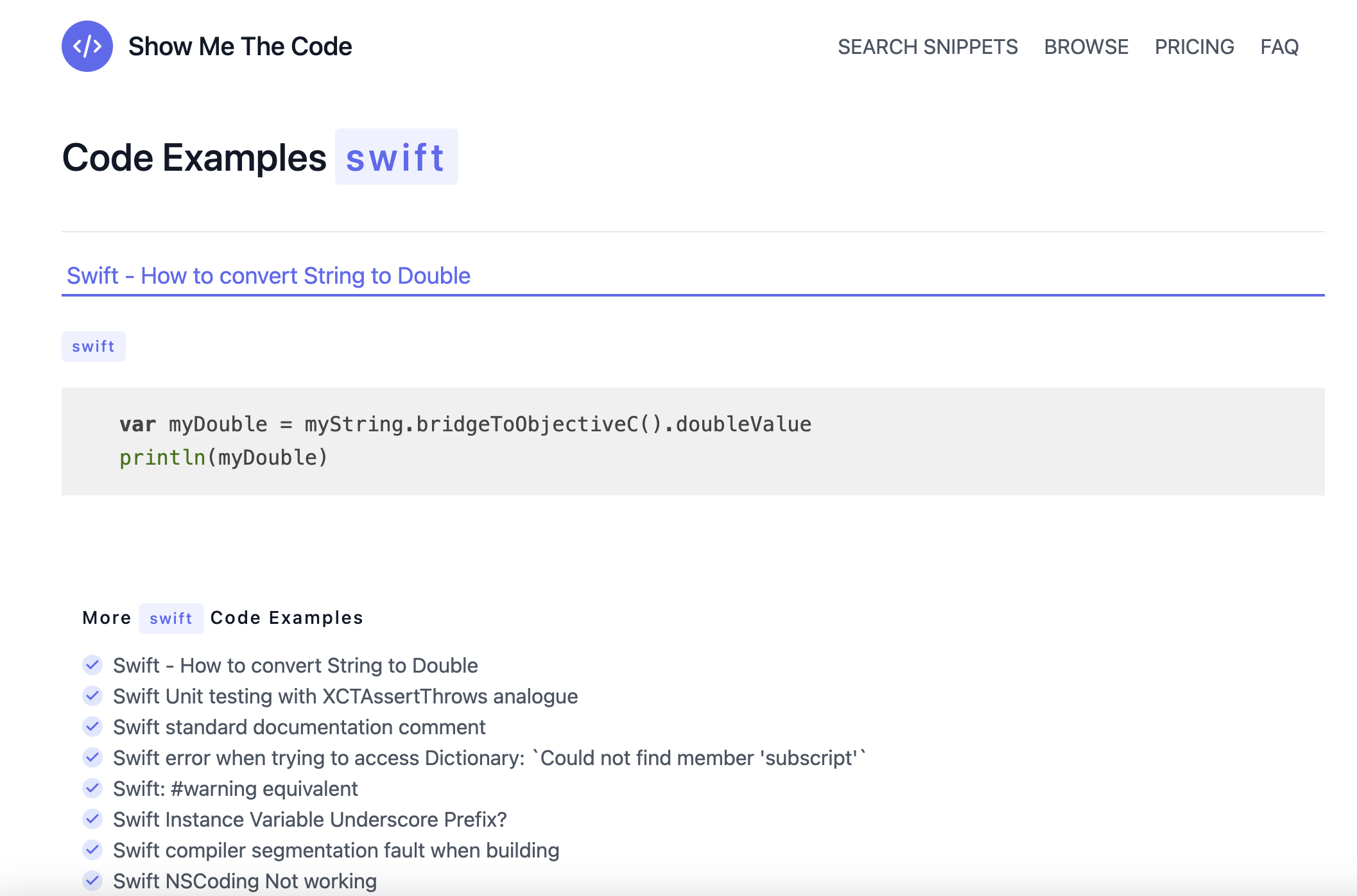1357x896 pixels.
Task: Toggle the checkmark on first String to Double item
Action: tap(94, 665)
